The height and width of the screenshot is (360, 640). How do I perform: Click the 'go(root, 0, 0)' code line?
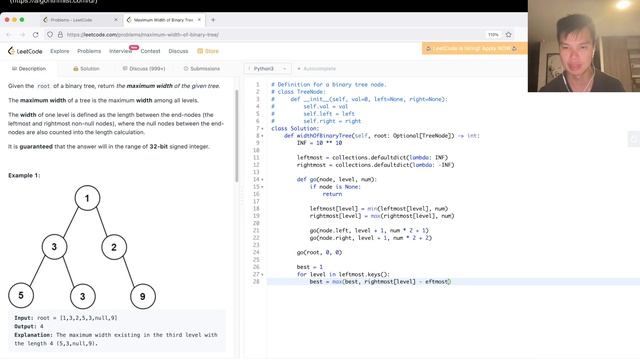point(319,252)
